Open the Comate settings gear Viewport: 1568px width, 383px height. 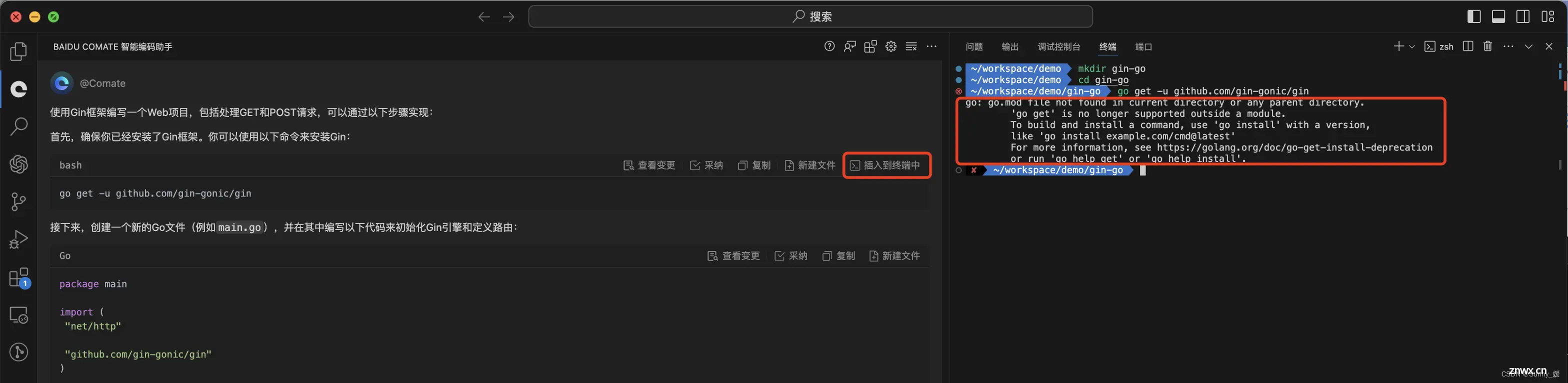click(891, 46)
